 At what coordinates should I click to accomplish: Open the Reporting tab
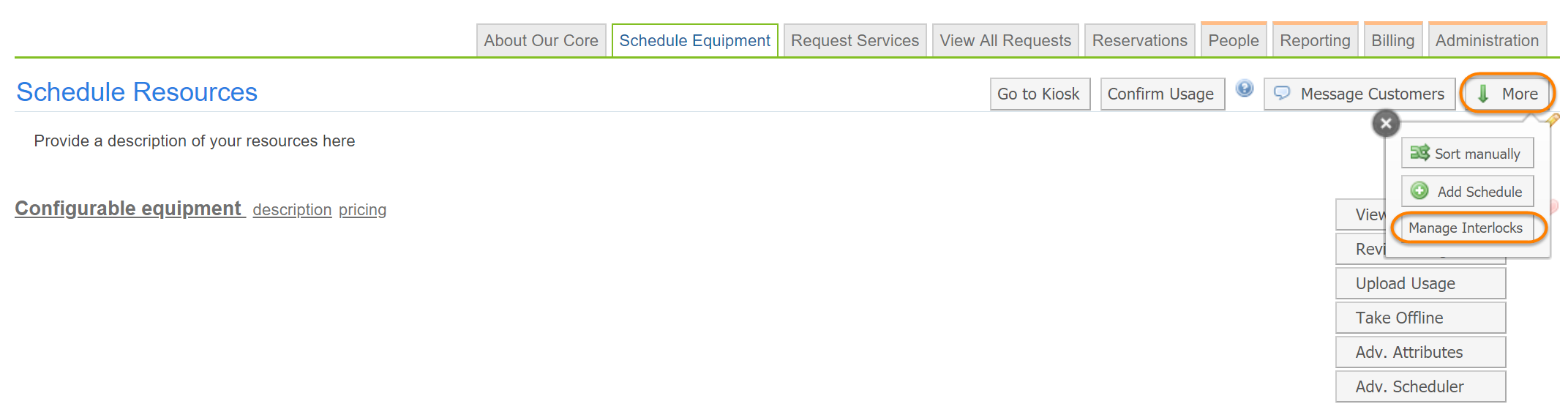coord(1315,41)
